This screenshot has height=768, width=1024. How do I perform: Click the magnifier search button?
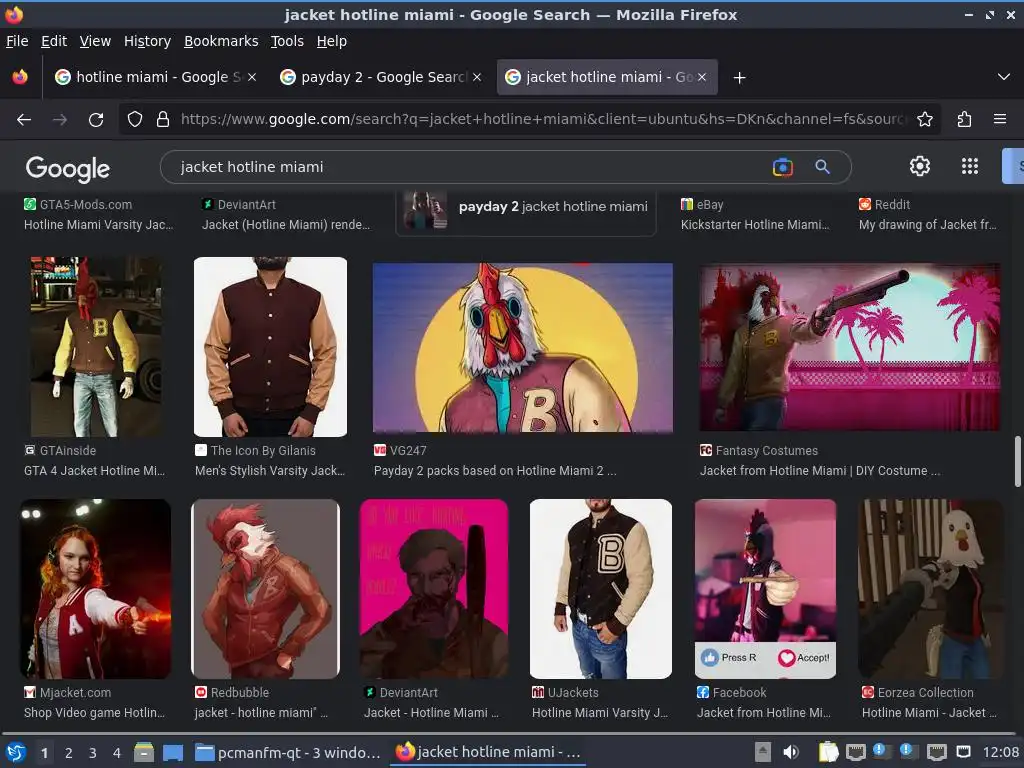(822, 167)
